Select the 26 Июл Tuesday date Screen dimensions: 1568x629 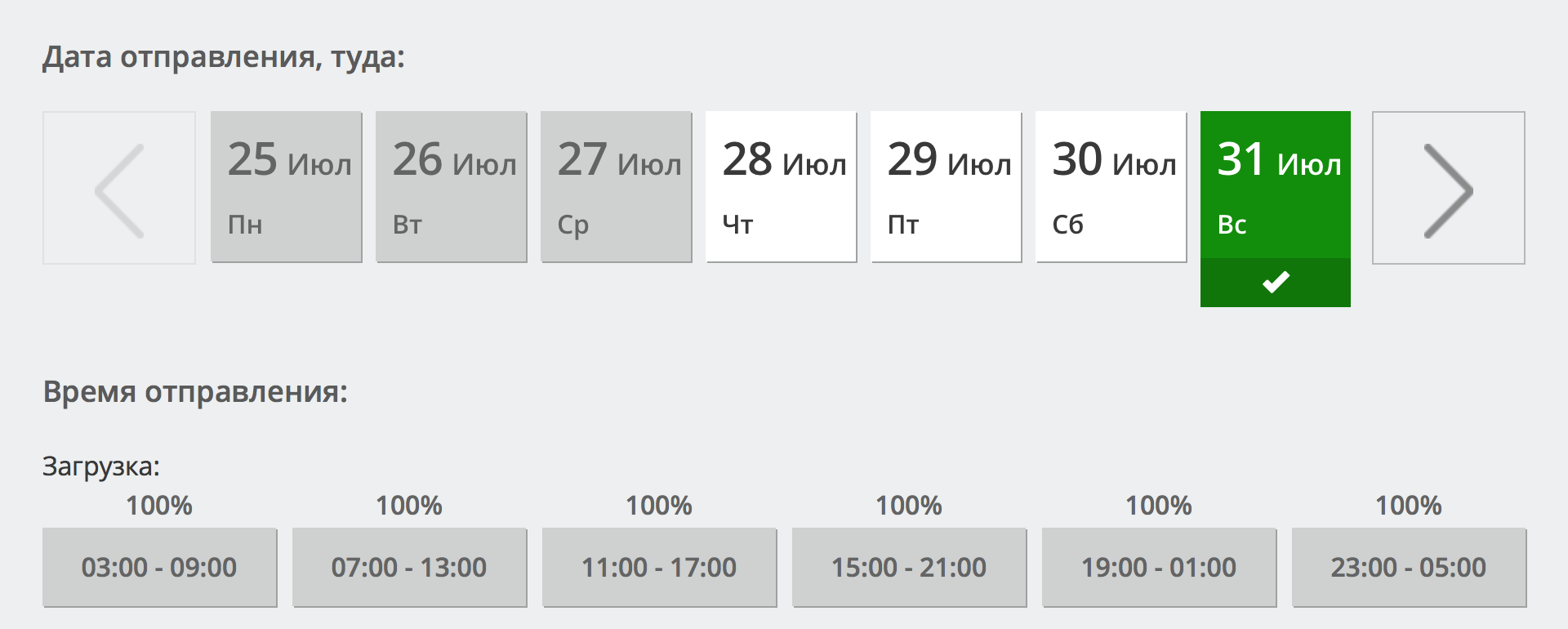[x=452, y=187]
